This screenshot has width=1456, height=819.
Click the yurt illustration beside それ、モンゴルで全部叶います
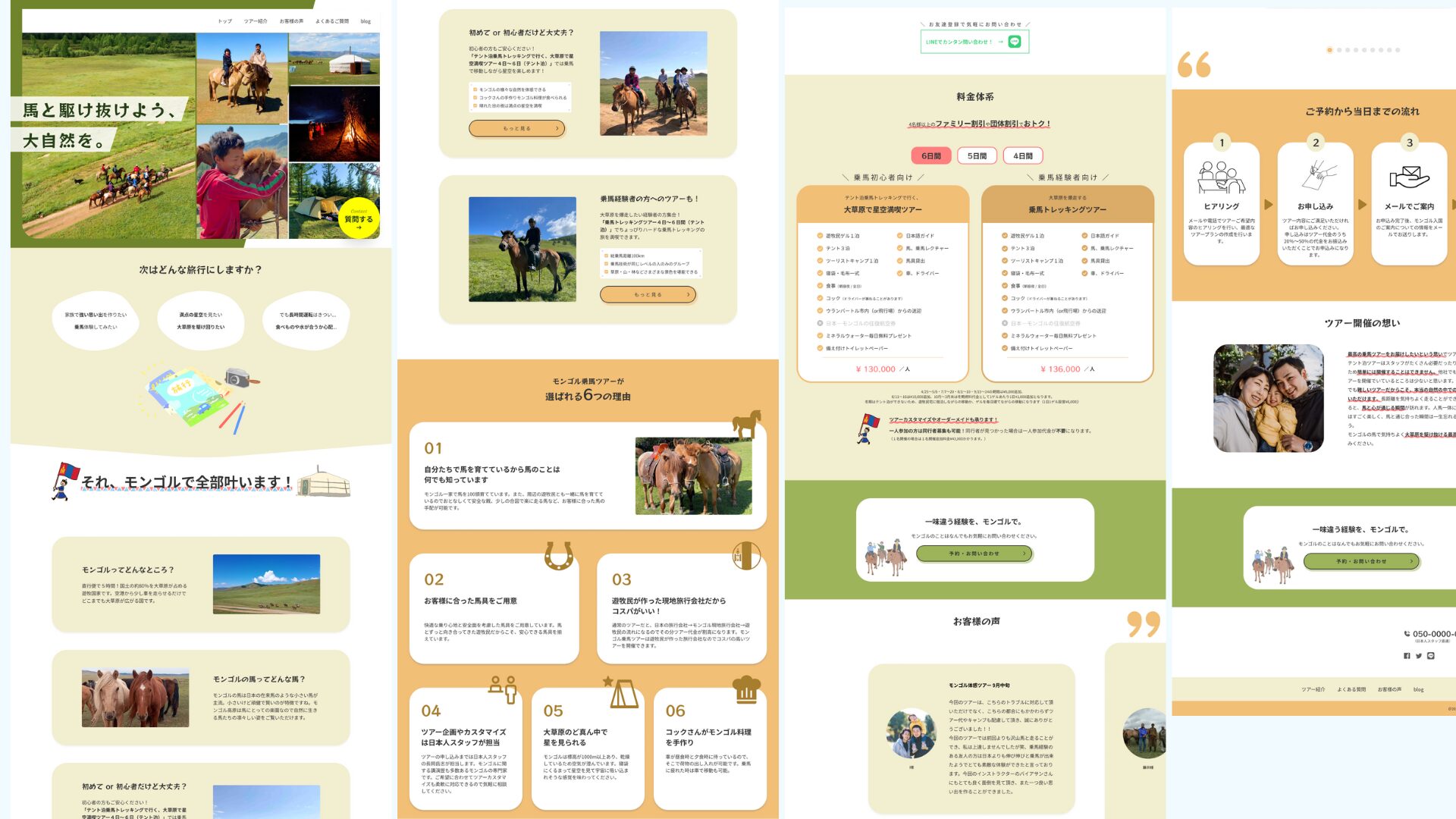point(325,482)
